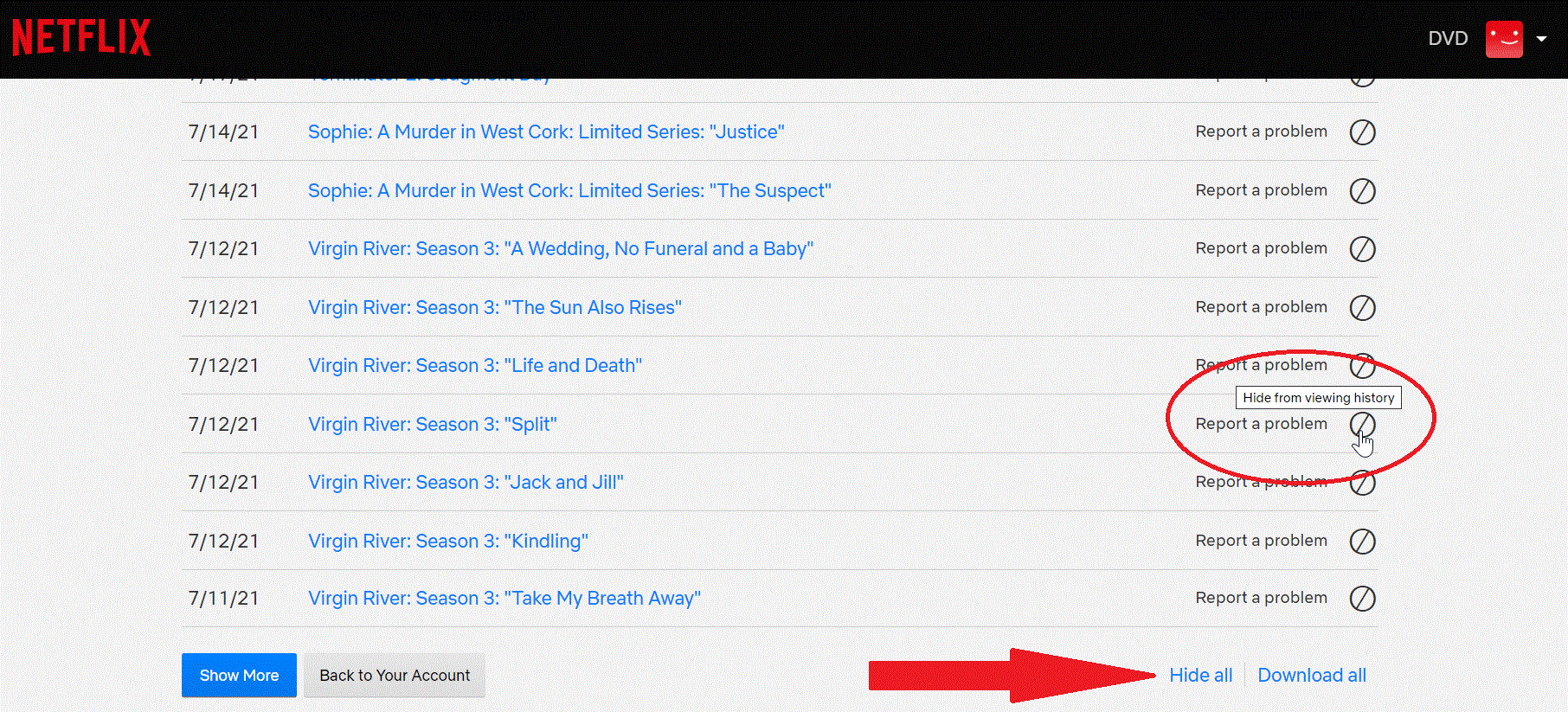Image resolution: width=1568 pixels, height=712 pixels.
Task: Report a problem for "Jack and Jill"
Action: (x=1261, y=482)
